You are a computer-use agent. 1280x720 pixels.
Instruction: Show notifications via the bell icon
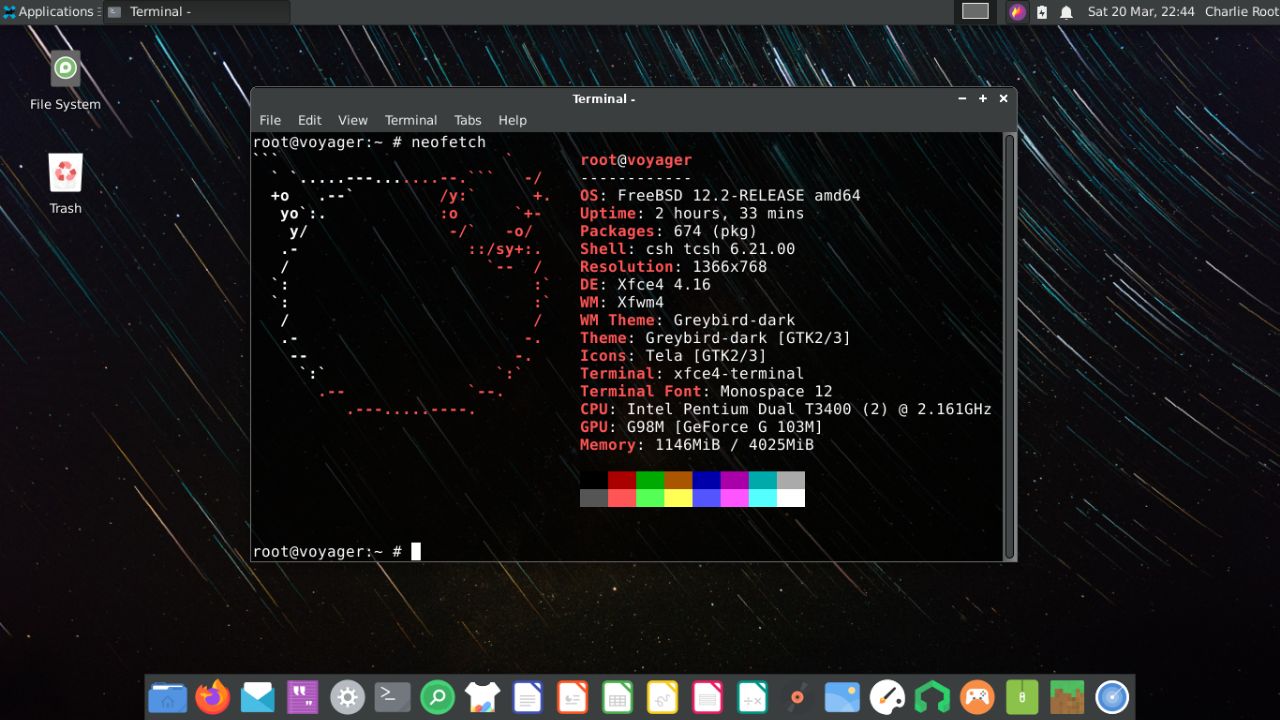point(1066,12)
